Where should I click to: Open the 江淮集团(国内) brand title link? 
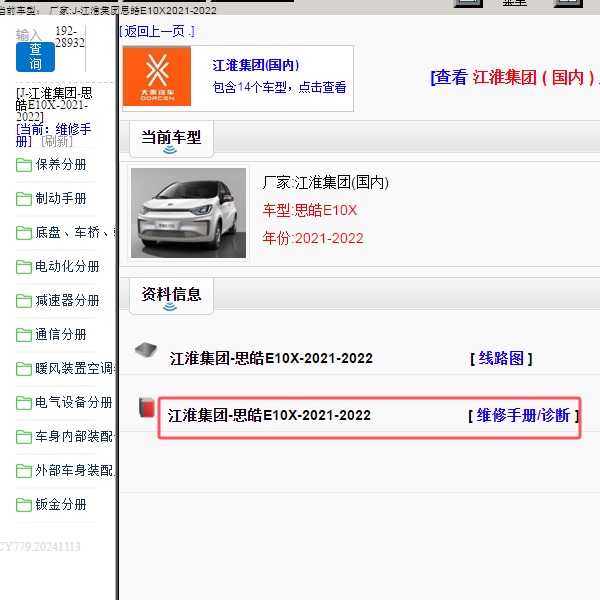tap(256, 65)
